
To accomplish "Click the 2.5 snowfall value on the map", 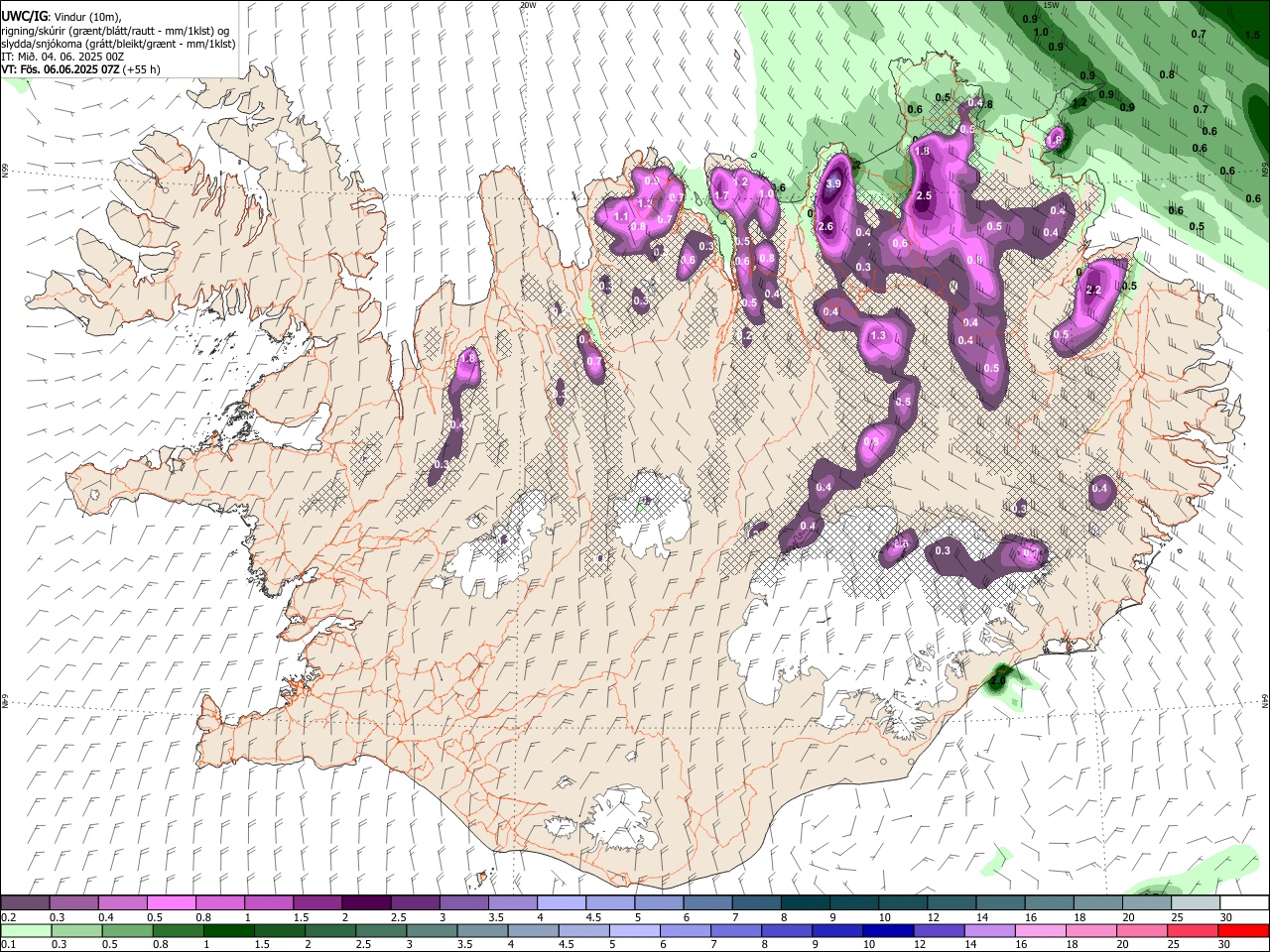I will (x=924, y=196).
